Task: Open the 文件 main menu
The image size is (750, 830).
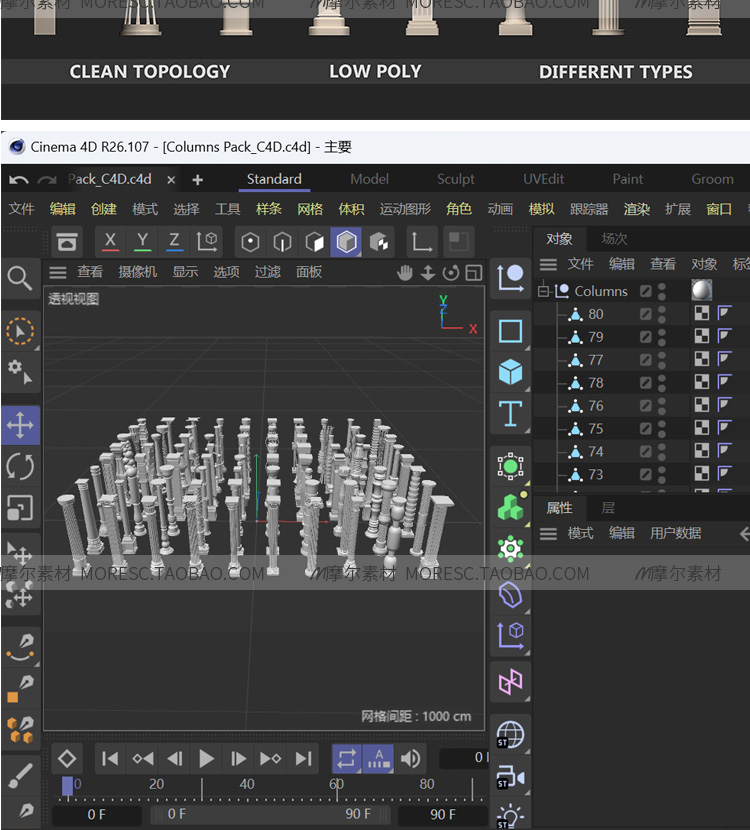Action: pyautogui.click(x=22, y=209)
